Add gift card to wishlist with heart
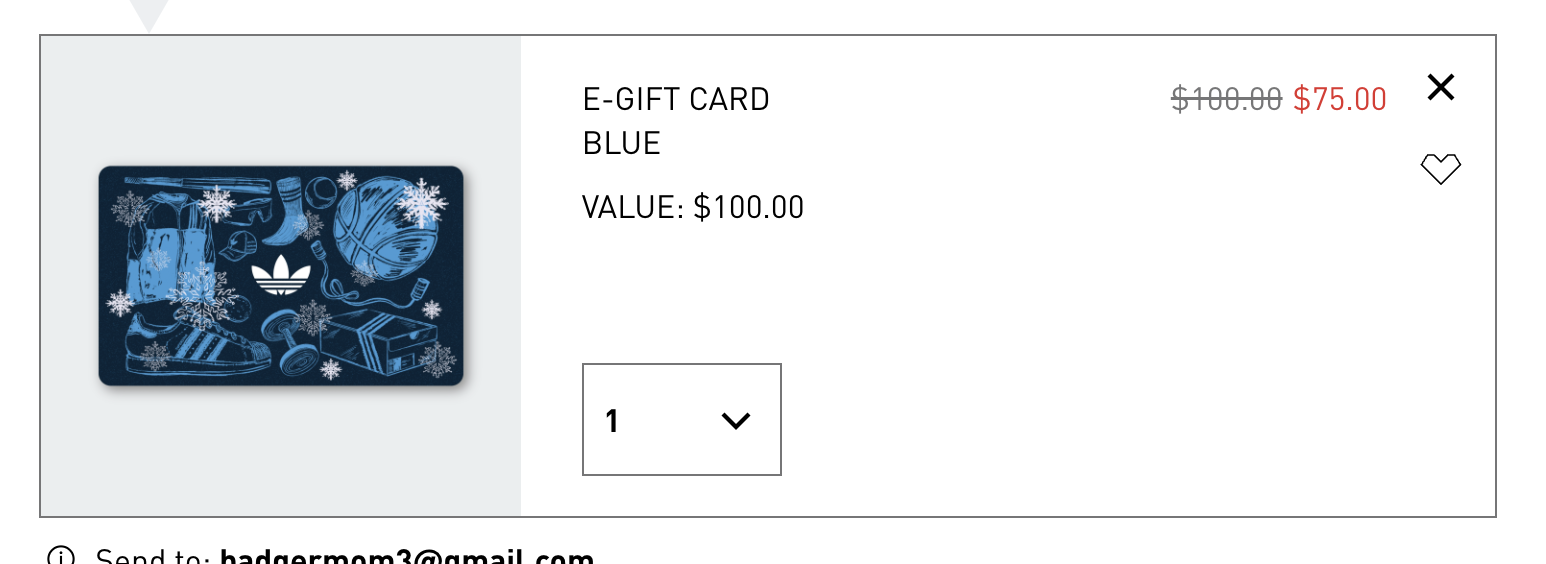This screenshot has height=564, width=1546. (1440, 169)
